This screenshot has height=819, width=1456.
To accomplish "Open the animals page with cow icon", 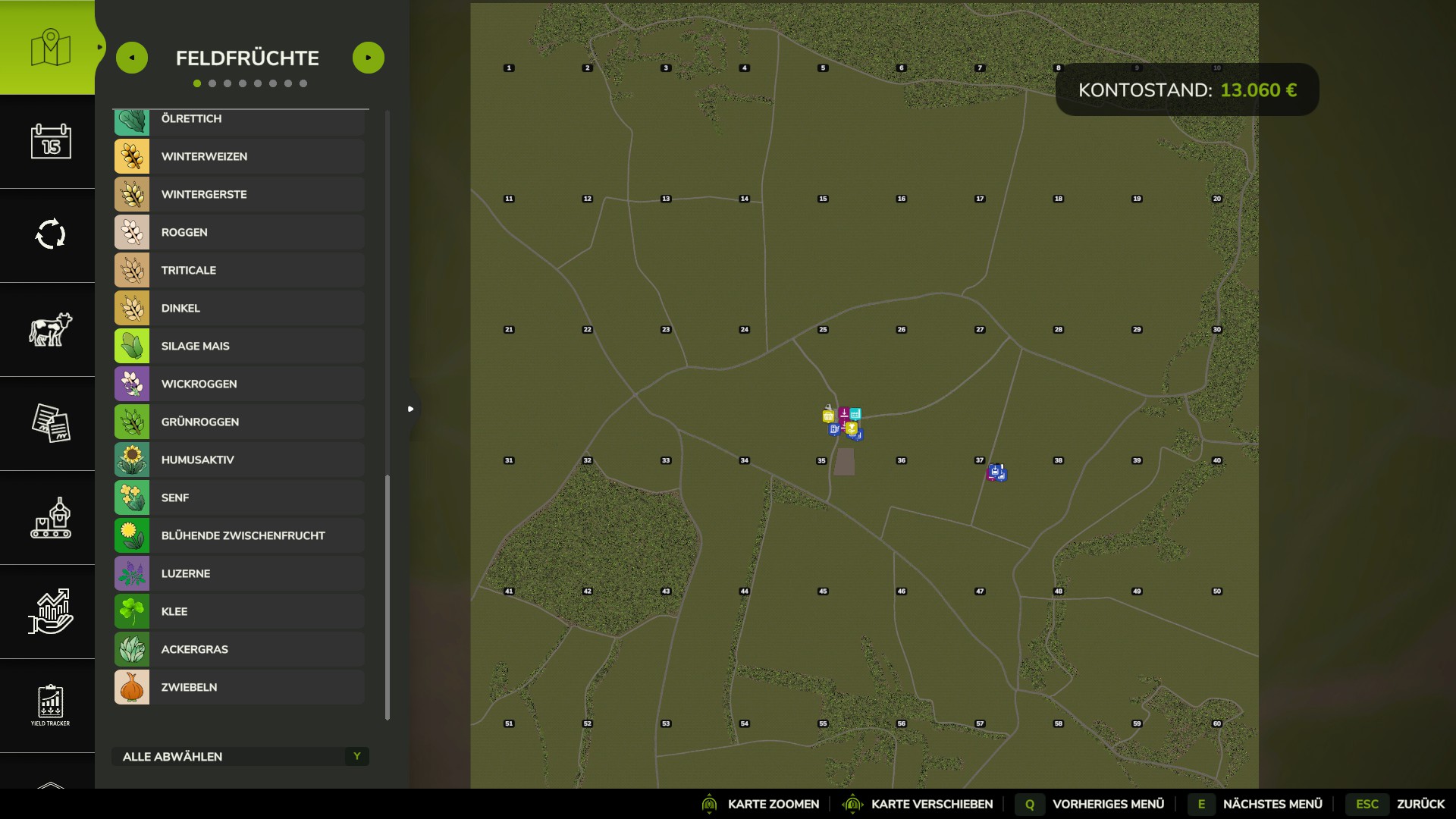I will [50, 329].
